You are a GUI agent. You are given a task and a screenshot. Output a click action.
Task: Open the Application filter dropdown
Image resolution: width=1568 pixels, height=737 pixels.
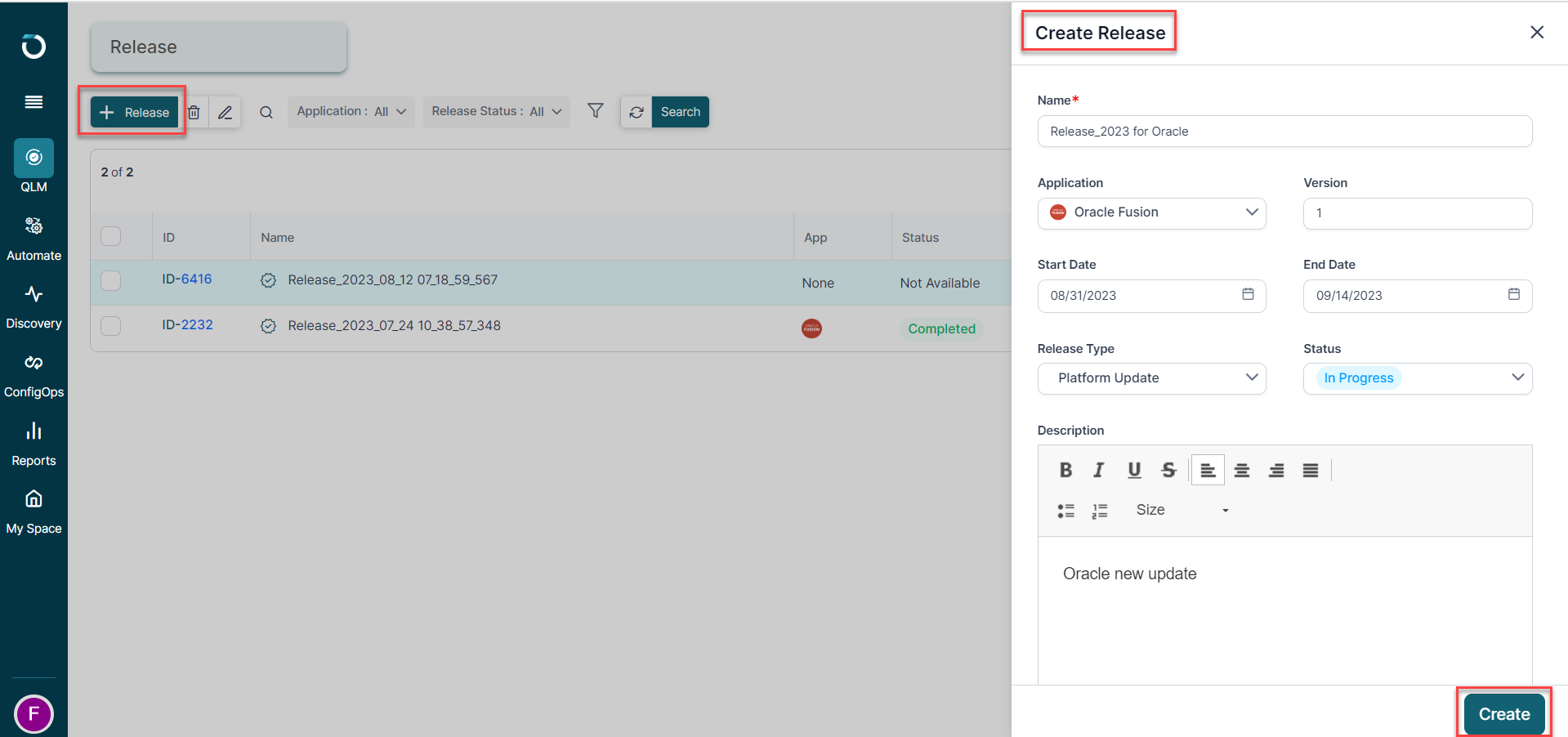[x=351, y=112]
